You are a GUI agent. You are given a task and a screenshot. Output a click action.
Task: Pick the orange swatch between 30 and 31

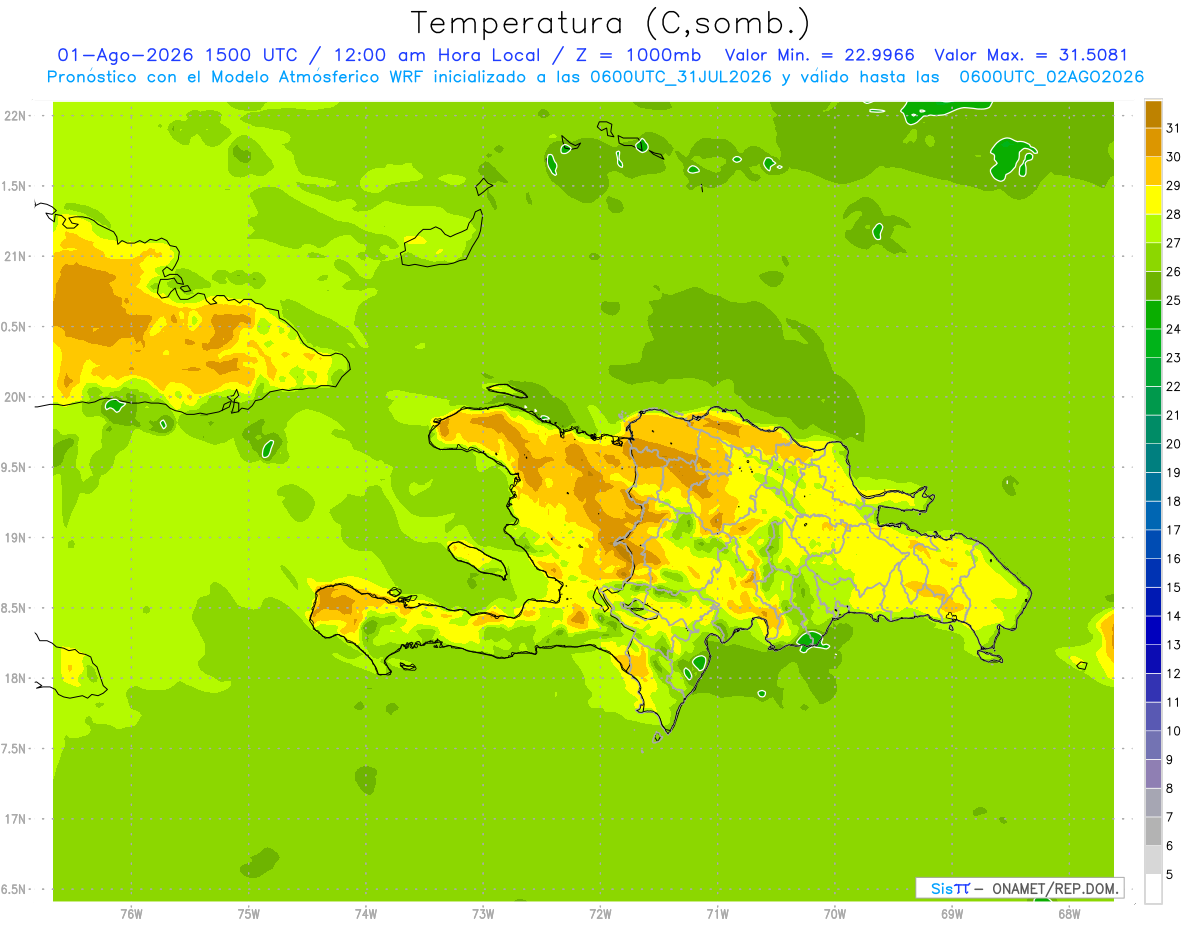tap(1153, 142)
